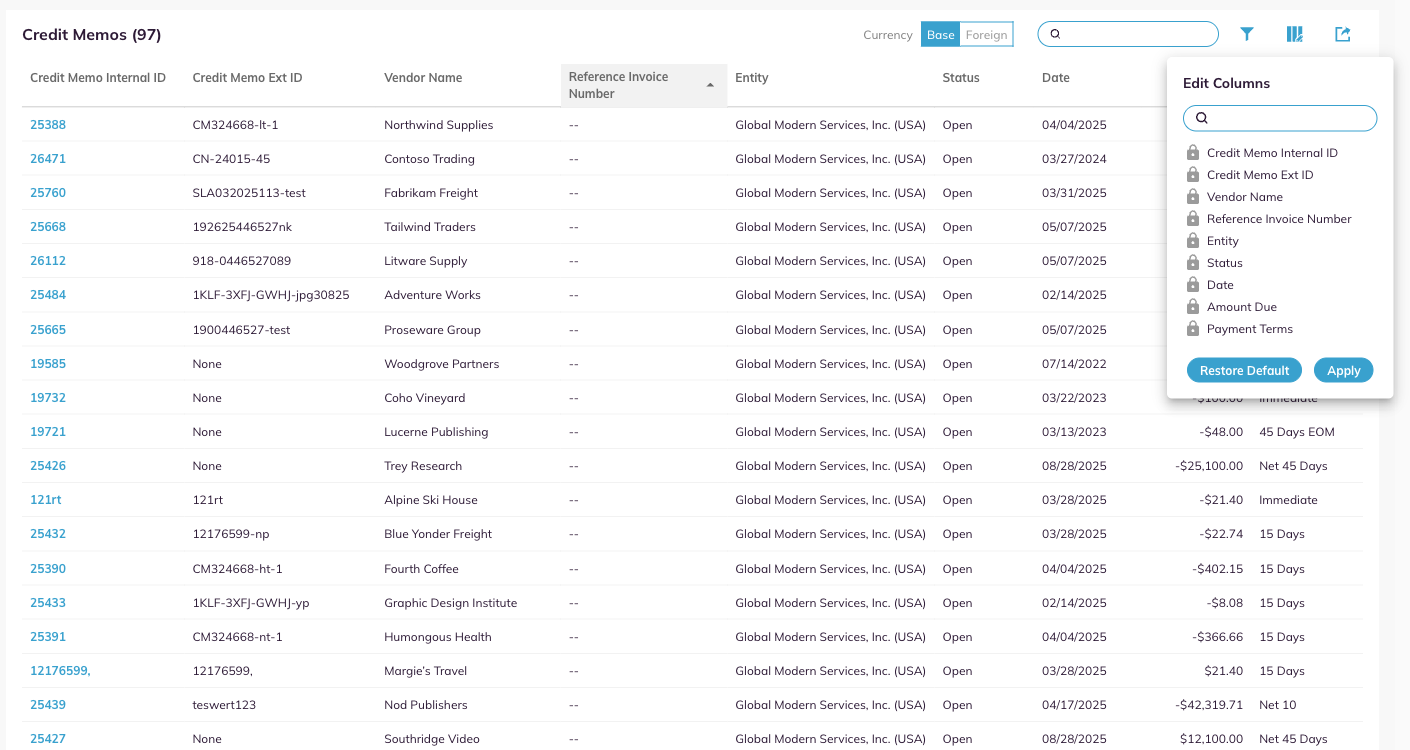This screenshot has height=750, width=1410.
Task: Open credit memo 25668
Action: click(48, 227)
